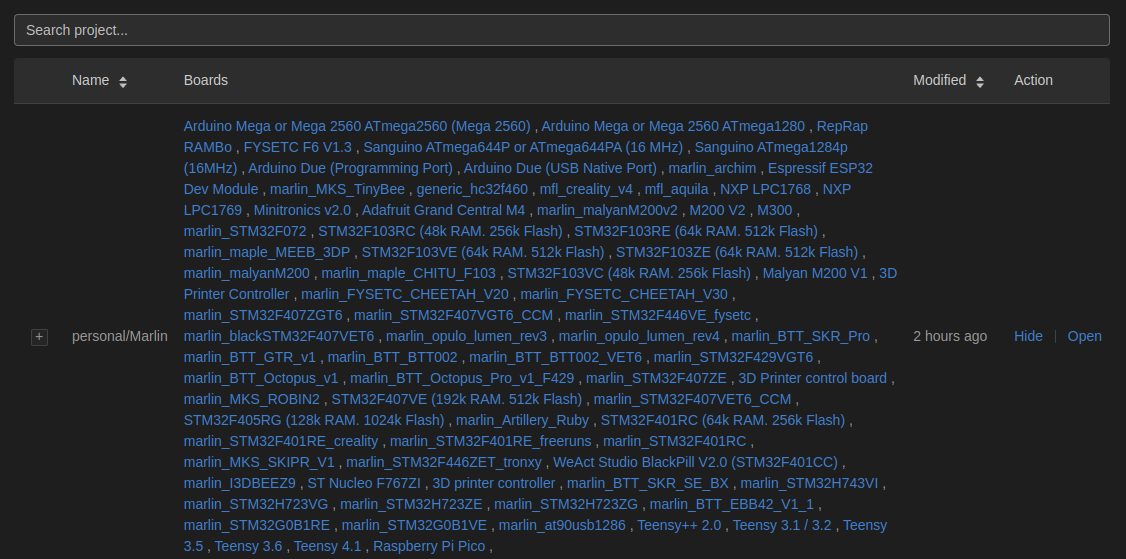Open marlin_malyanM200v2 board link
This screenshot has width=1126, height=559.
(607, 211)
